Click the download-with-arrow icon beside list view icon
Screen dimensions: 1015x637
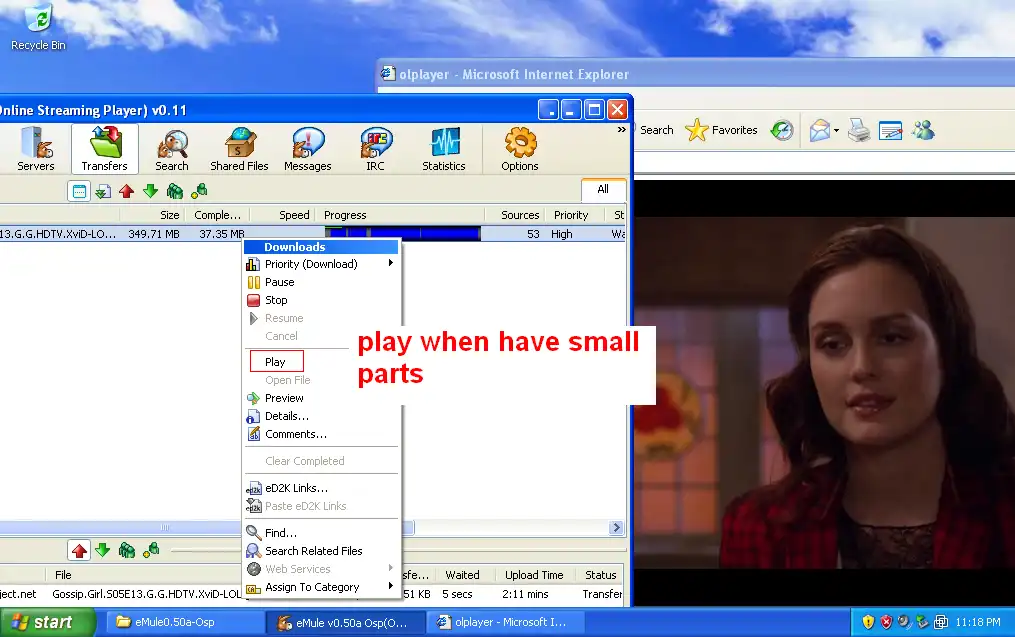(x=102, y=191)
